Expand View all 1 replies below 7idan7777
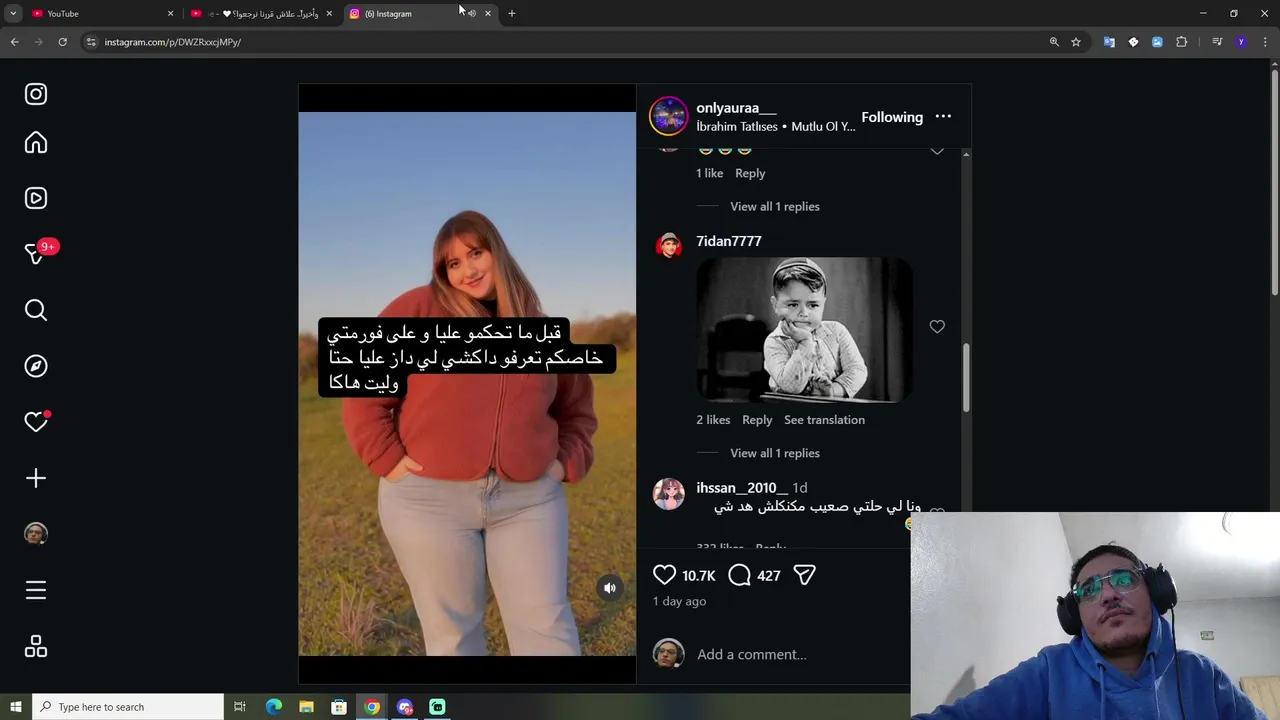Screen dimensions: 1280x720 point(775,453)
